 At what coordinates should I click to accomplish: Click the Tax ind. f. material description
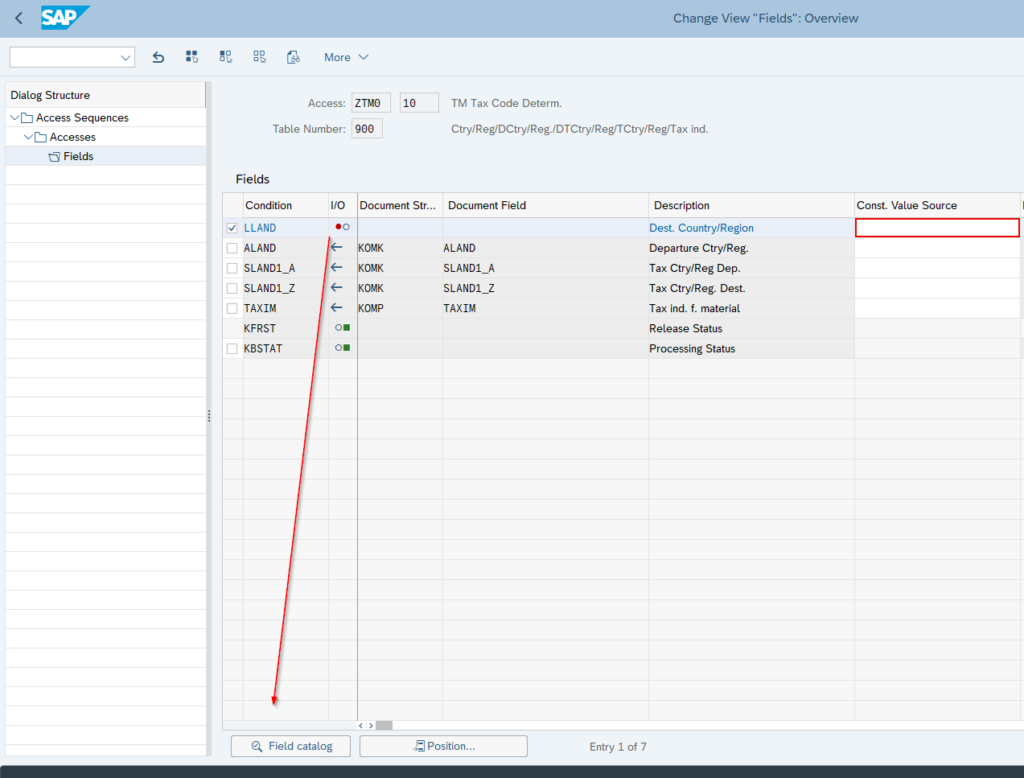click(694, 308)
